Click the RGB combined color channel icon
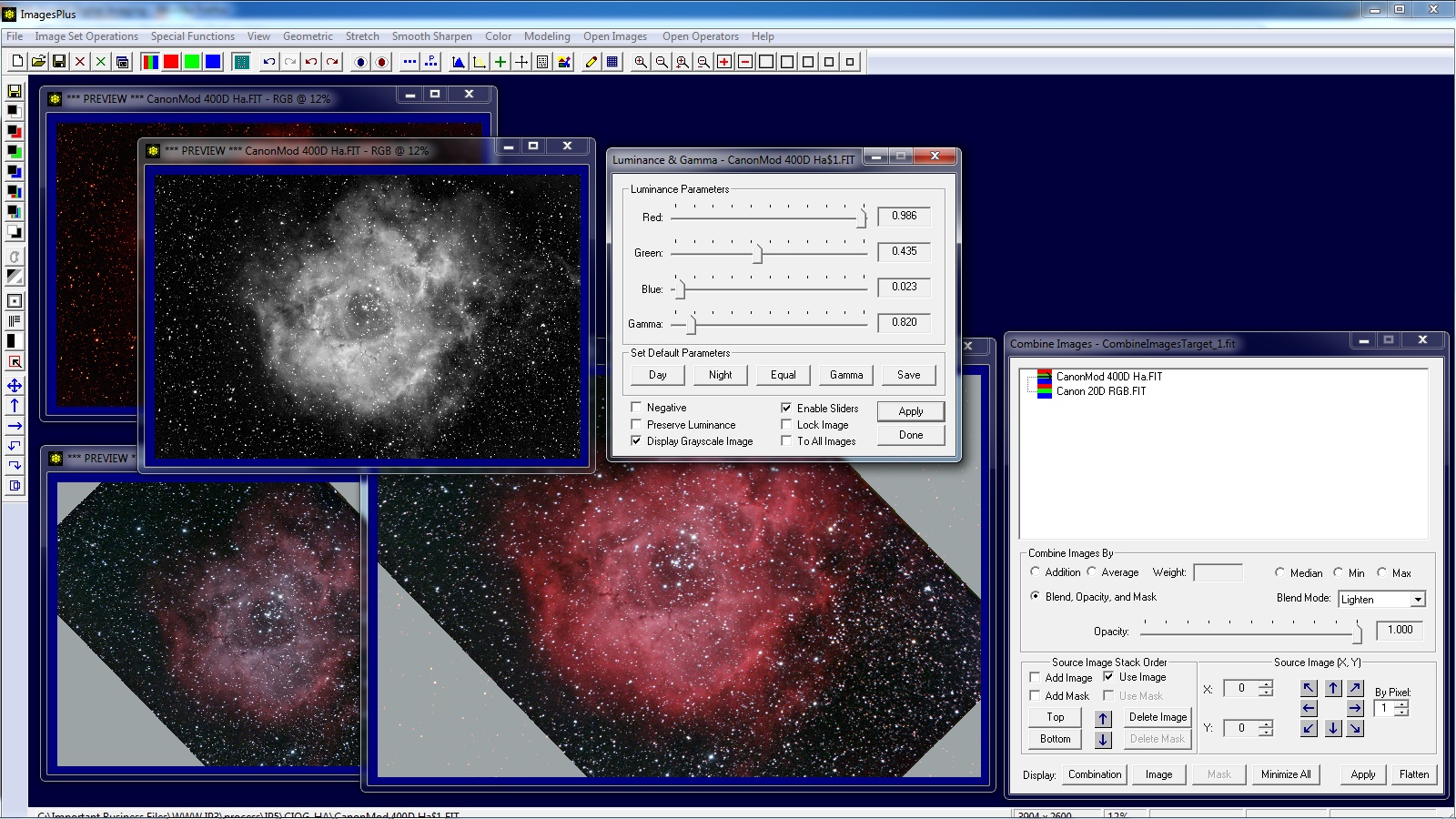The image size is (1456, 819). click(x=150, y=62)
